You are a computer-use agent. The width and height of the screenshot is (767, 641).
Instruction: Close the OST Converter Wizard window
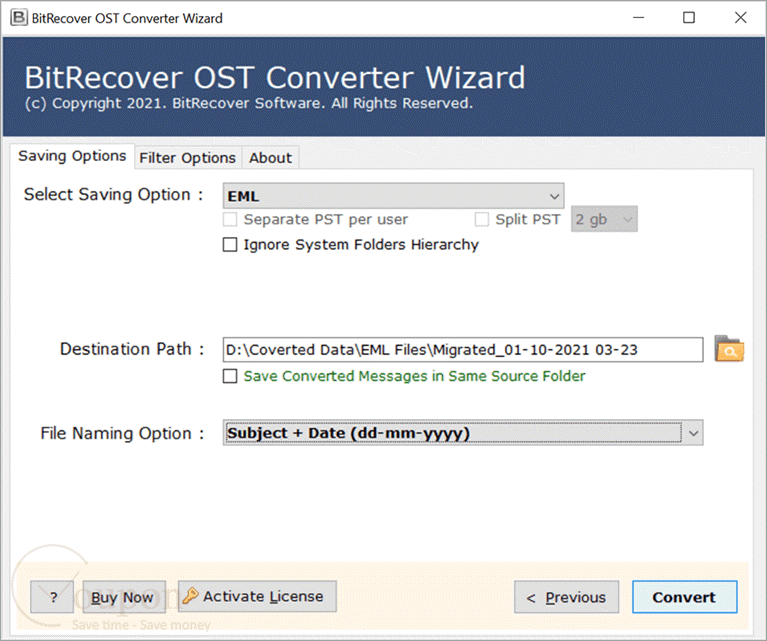point(740,18)
